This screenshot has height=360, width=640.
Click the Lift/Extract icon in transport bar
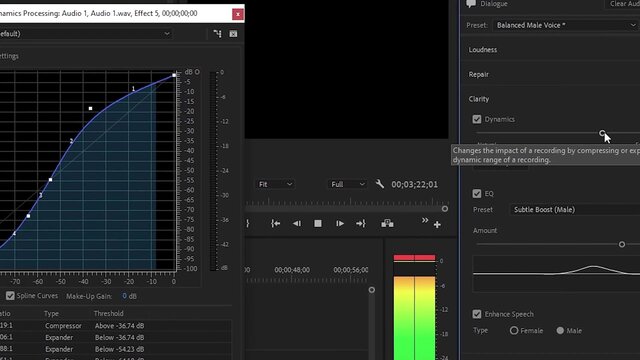click(387, 224)
